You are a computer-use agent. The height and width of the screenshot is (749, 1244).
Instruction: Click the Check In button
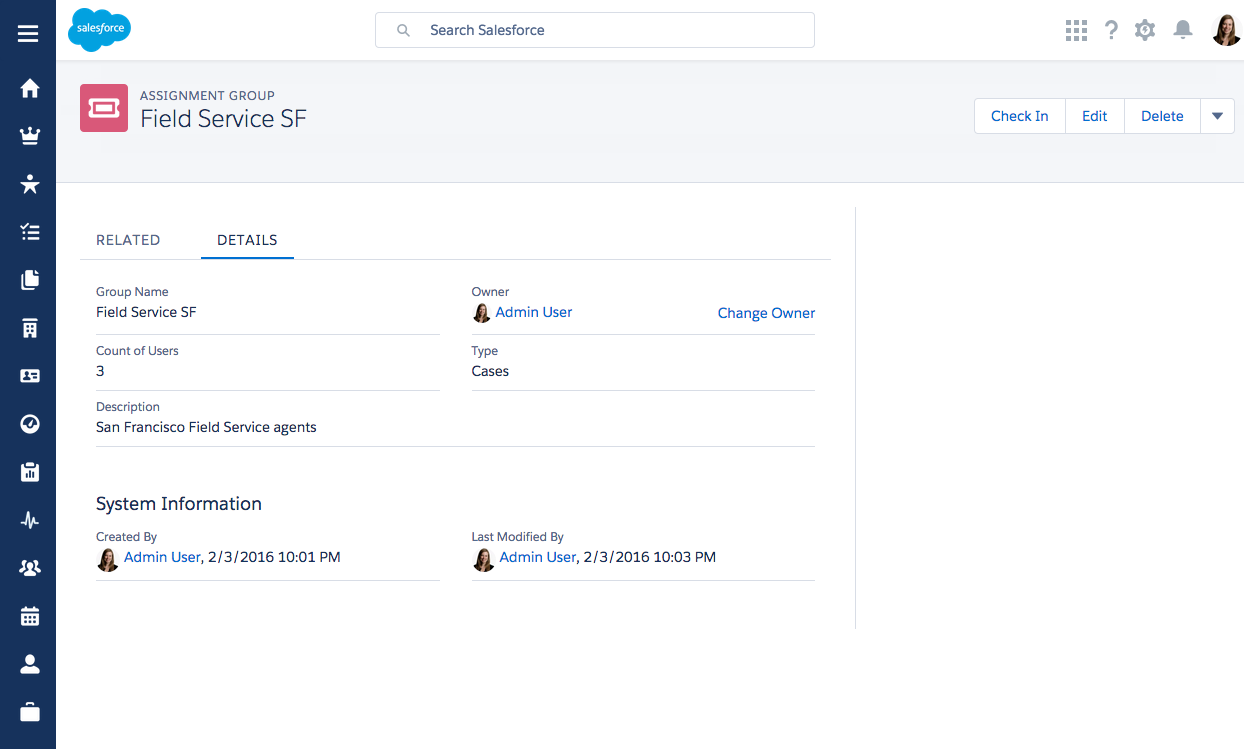click(1020, 116)
